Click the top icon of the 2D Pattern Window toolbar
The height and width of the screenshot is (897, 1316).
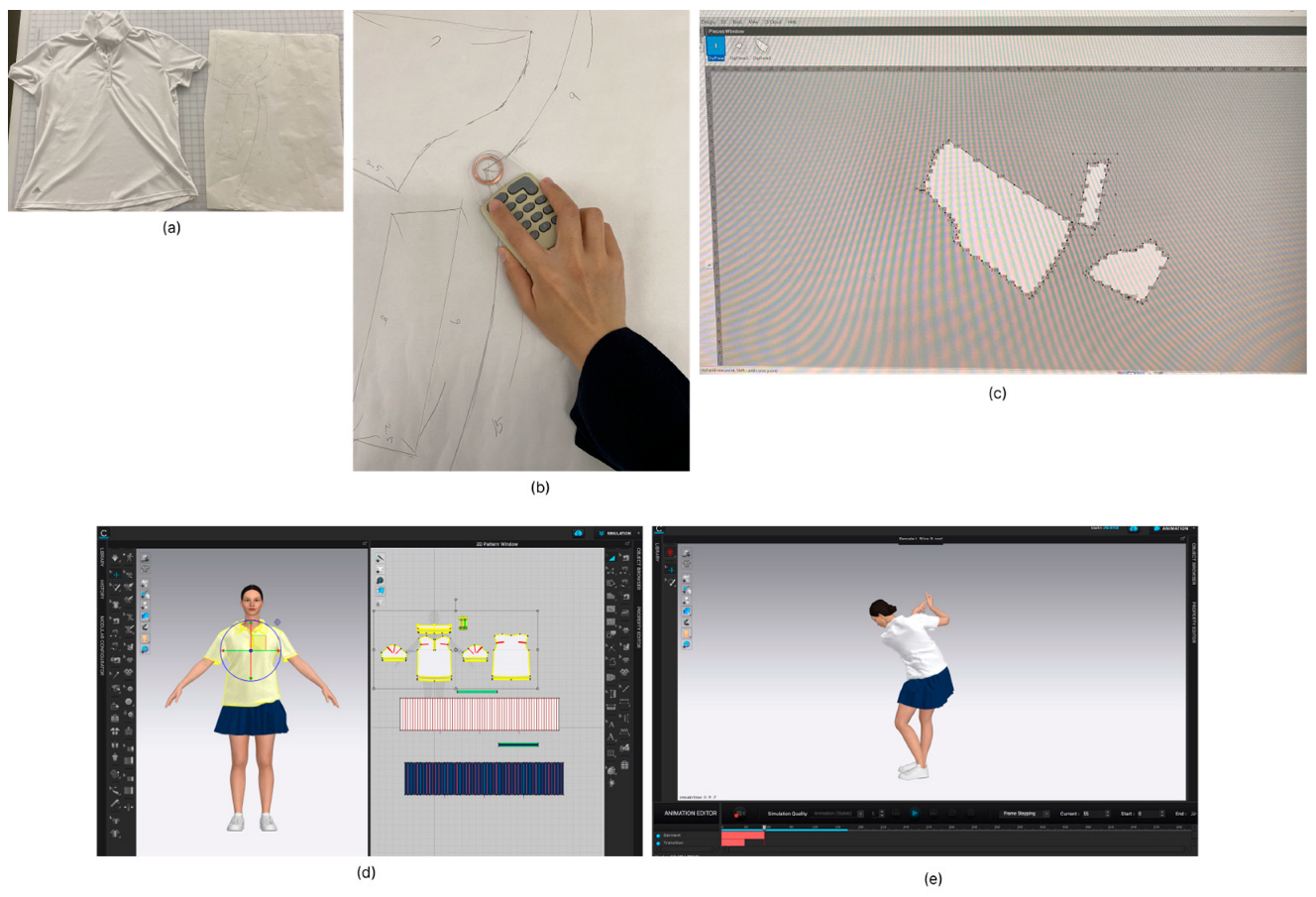(x=380, y=559)
